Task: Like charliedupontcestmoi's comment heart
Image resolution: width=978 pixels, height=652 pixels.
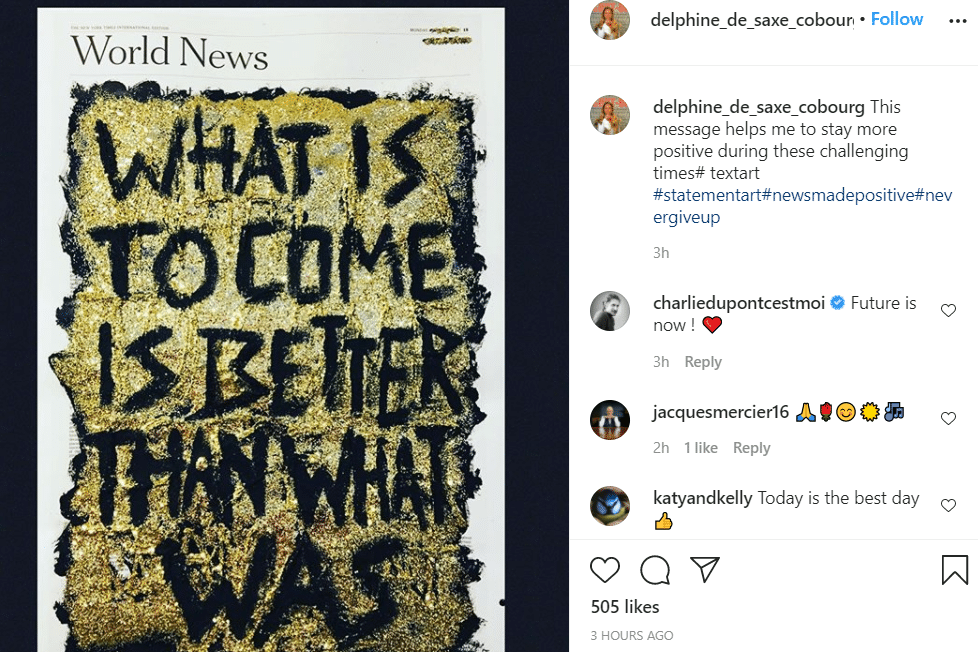Action: point(948,310)
